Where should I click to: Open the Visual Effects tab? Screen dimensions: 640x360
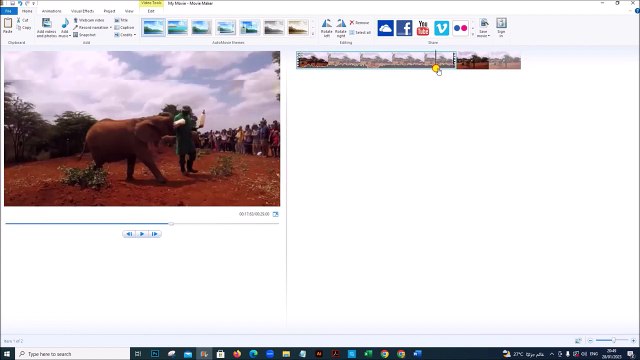click(82, 11)
